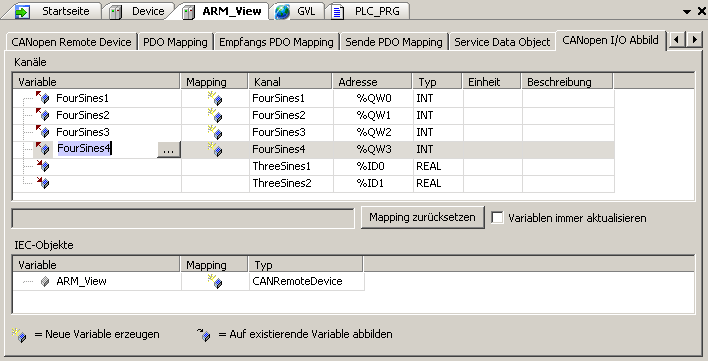Click the Einheit column header
The image size is (708, 361).
[x=491, y=82]
